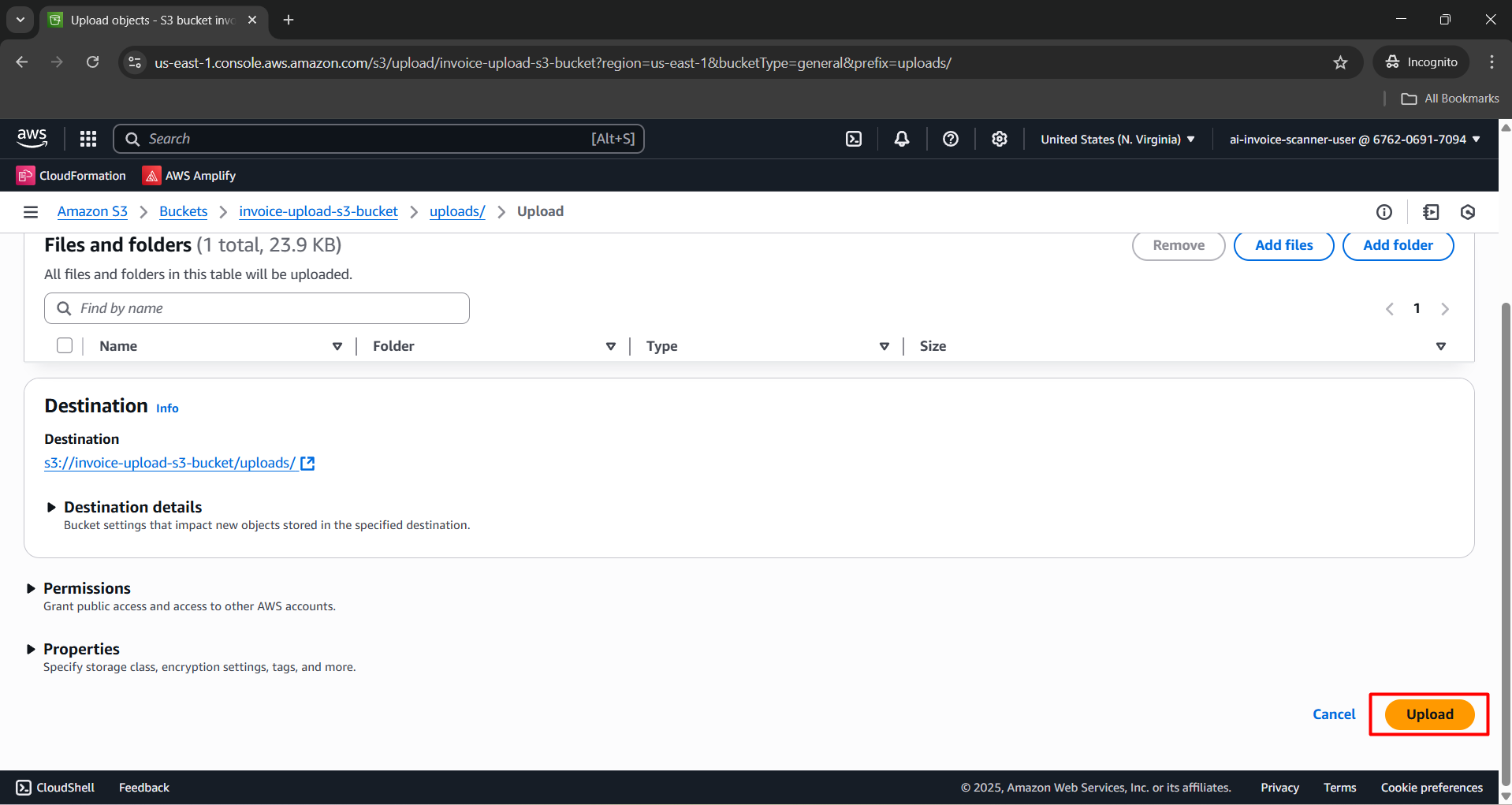Open the settings gear in the top bar
1512x805 pixels.
(x=999, y=138)
